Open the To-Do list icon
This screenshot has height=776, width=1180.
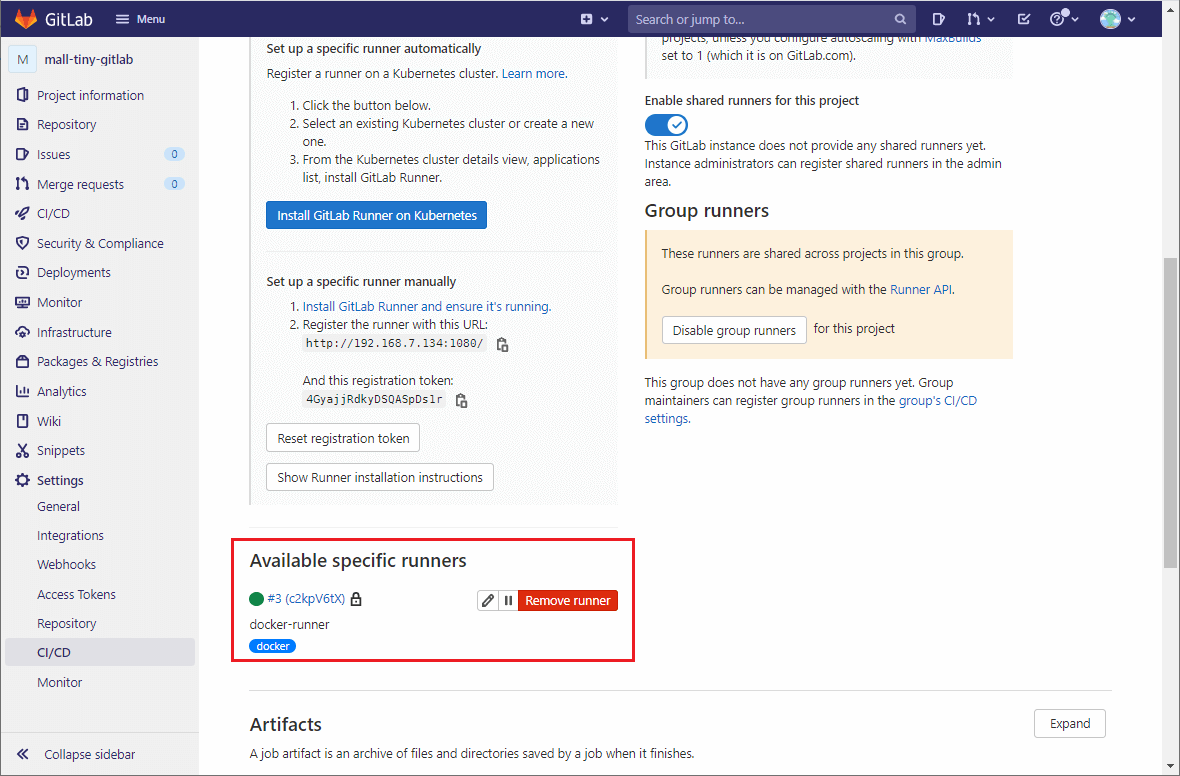(x=1023, y=19)
